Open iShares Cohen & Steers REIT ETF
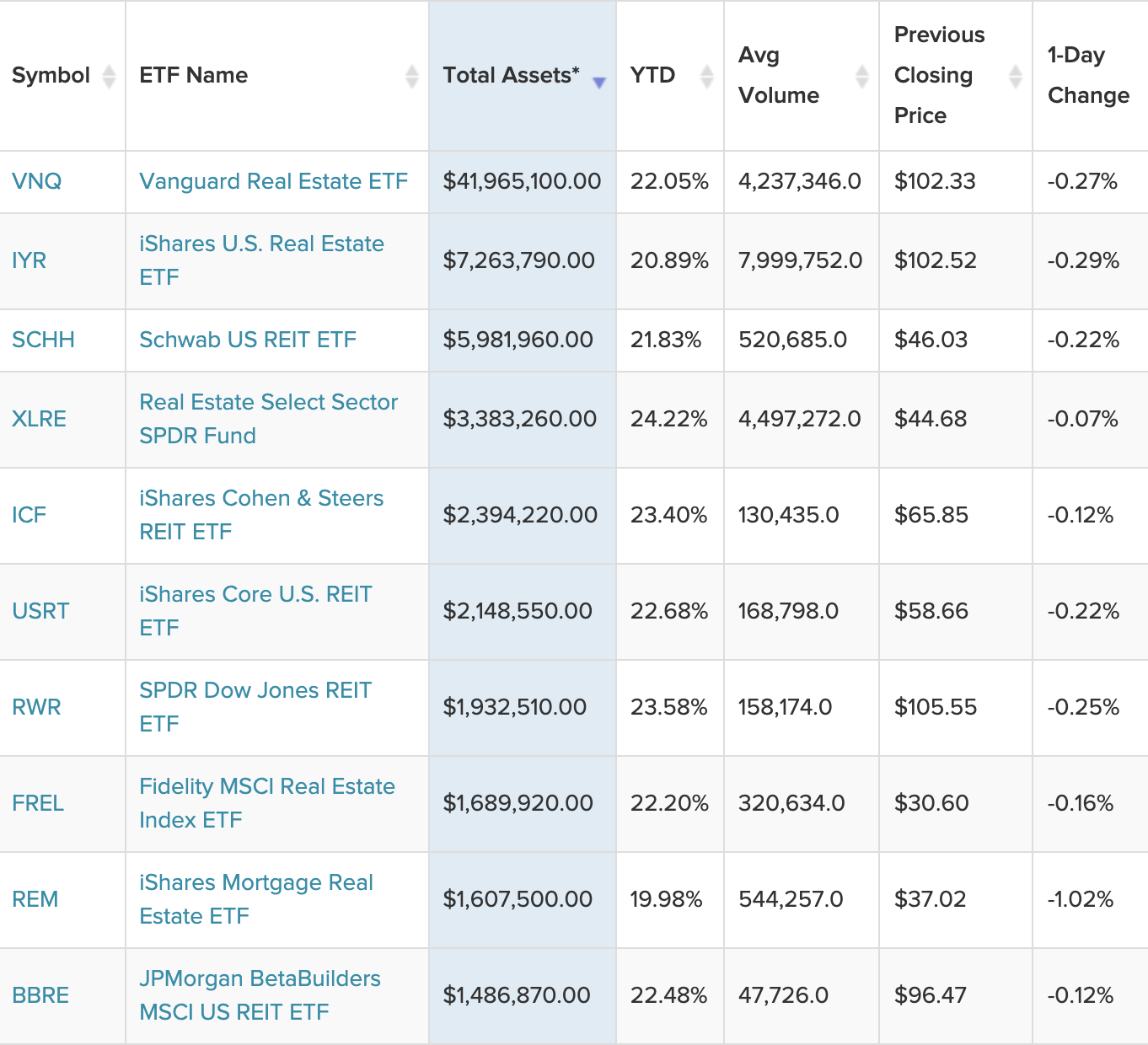Viewport: 1148px width, 1045px height. tap(261, 514)
